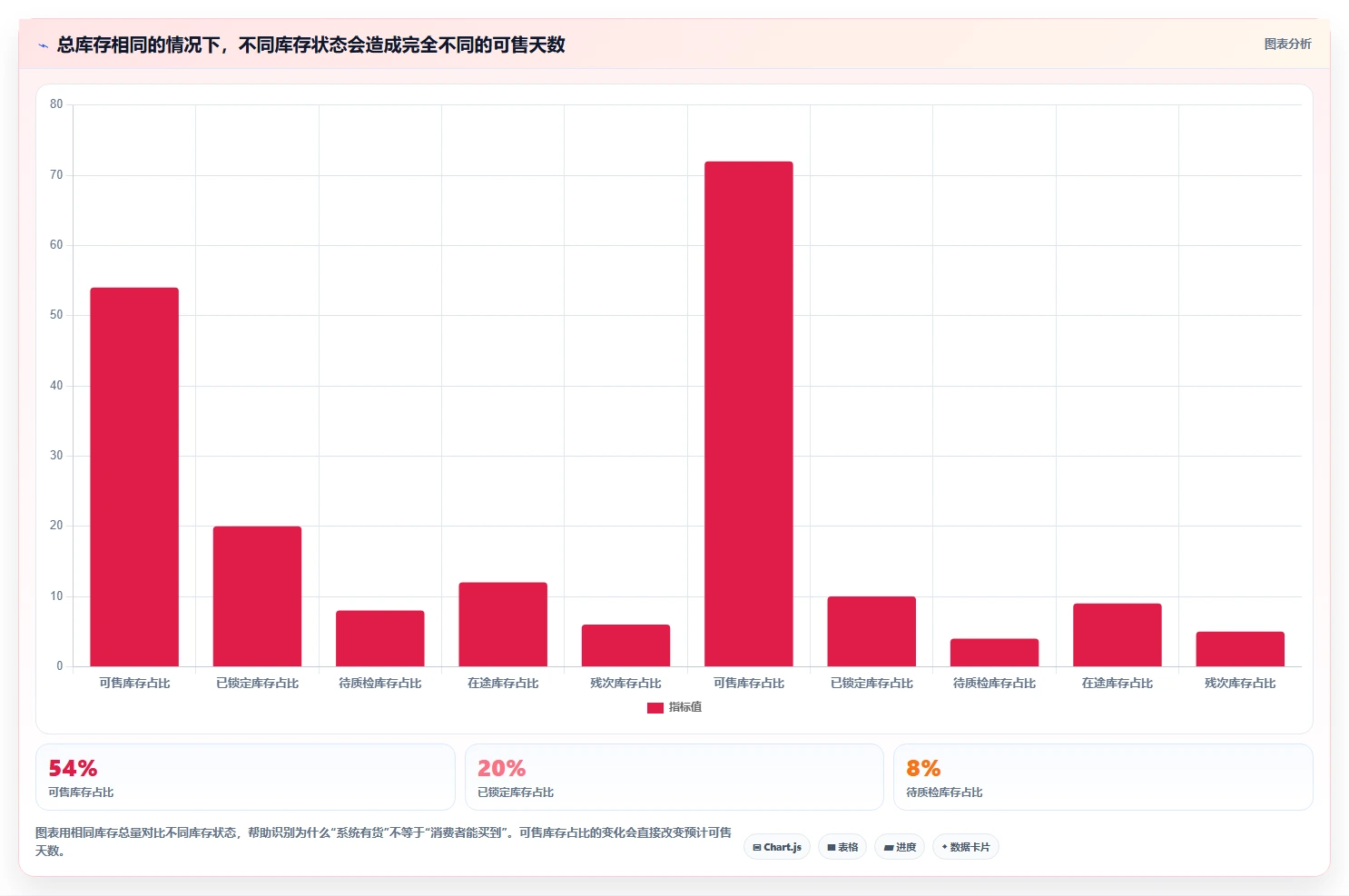This screenshot has width=1349, height=896.
Task: Click the y-axis tick label 40
Action: pos(56,386)
